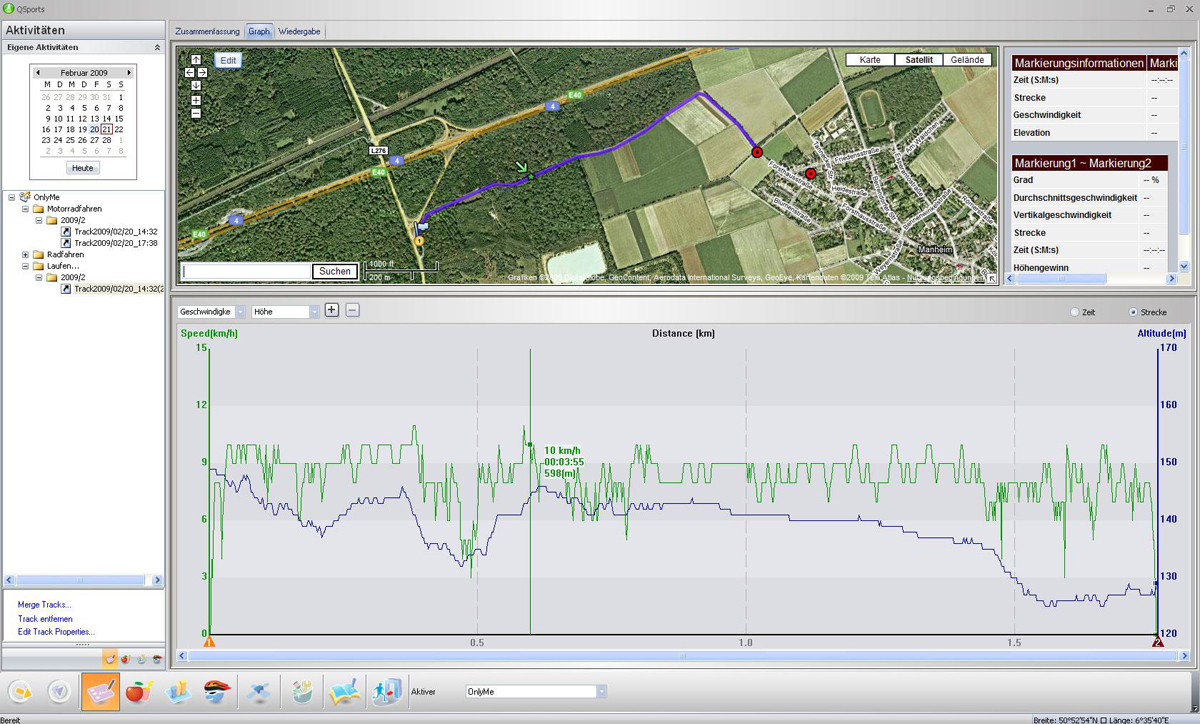Image resolution: width=1200 pixels, height=724 pixels.
Task: Click the Heute button under calendar
Action: click(x=83, y=168)
